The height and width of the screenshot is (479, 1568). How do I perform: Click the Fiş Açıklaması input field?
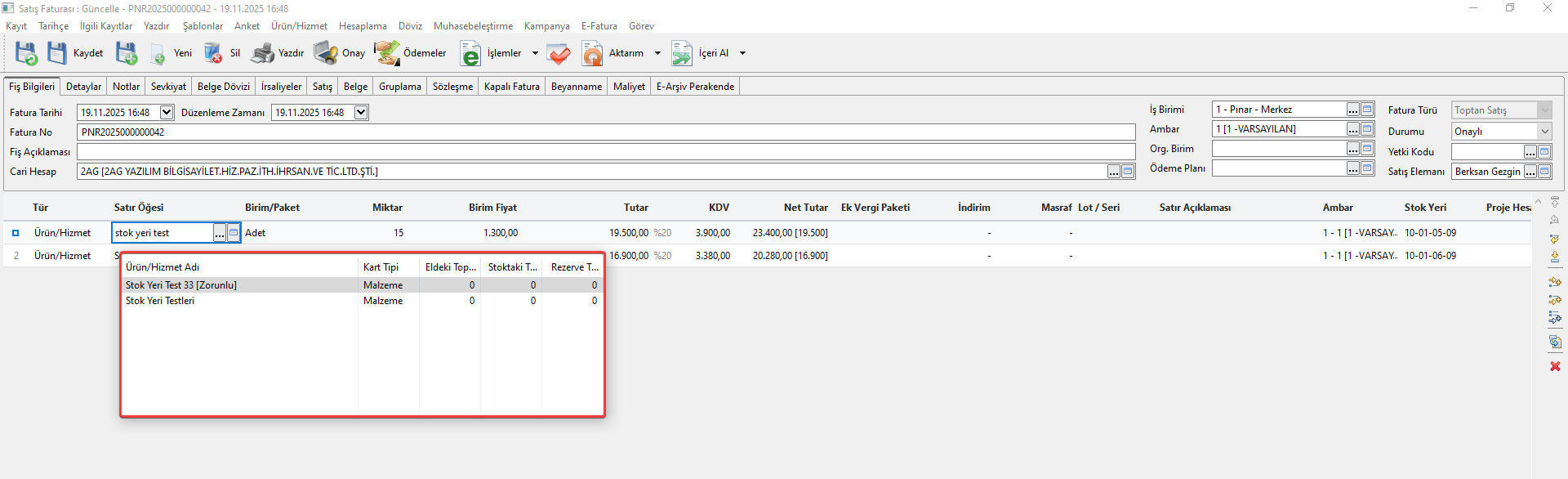coord(604,152)
